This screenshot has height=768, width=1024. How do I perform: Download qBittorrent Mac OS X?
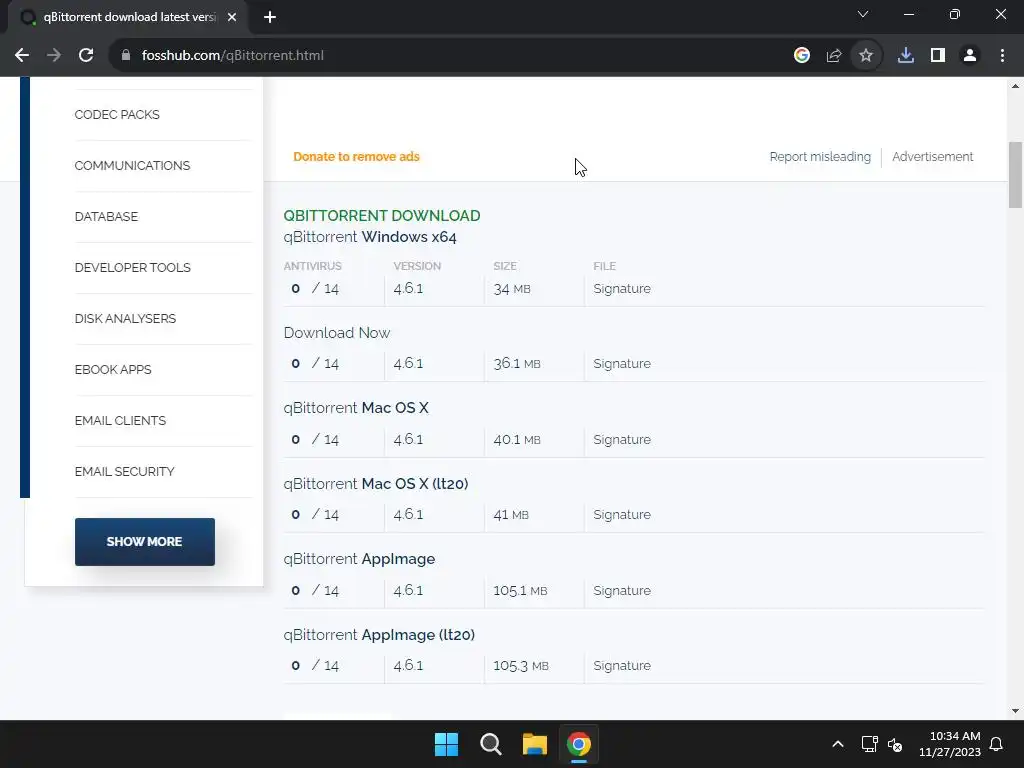[x=356, y=408]
